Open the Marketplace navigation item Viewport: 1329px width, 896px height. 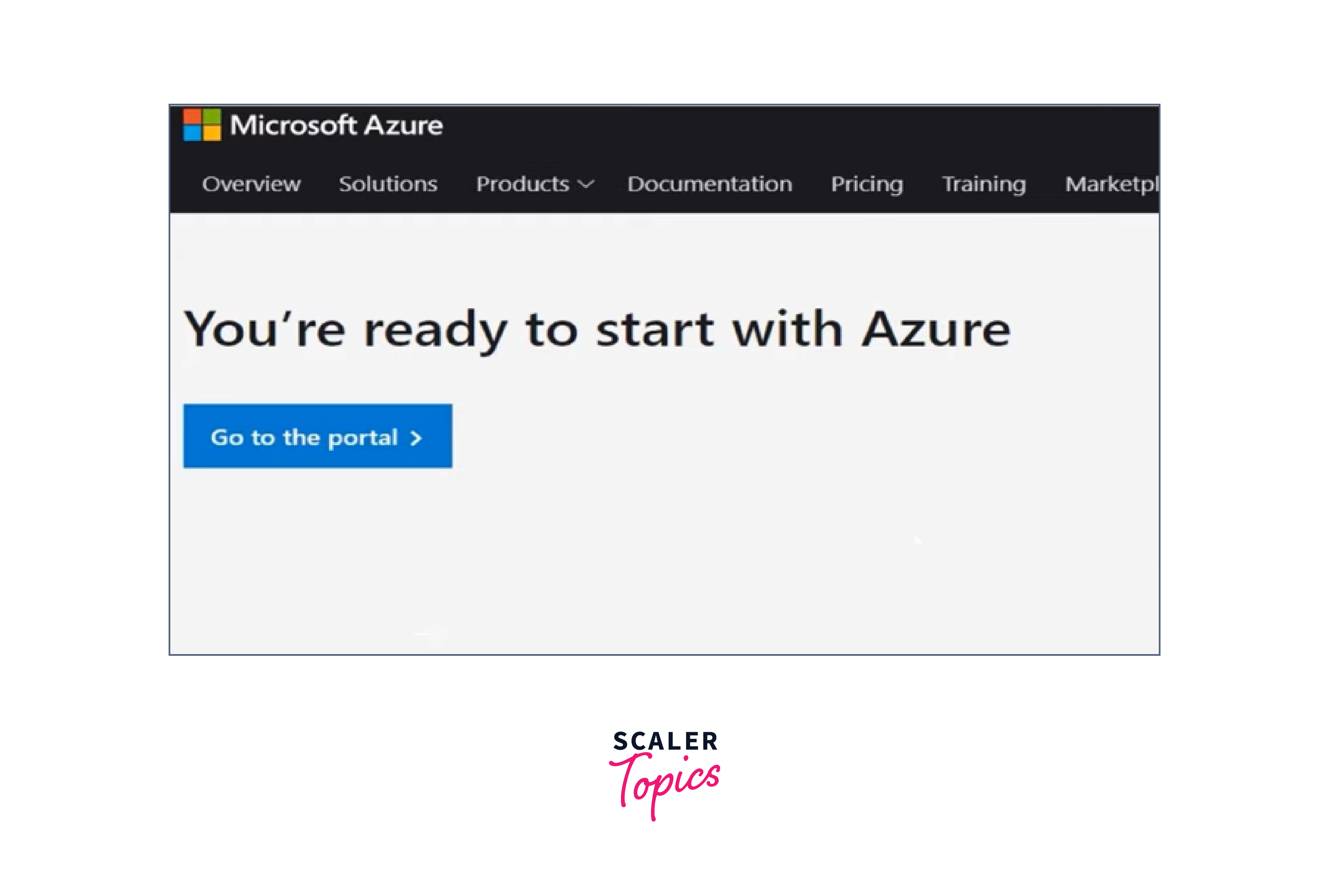[1112, 184]
